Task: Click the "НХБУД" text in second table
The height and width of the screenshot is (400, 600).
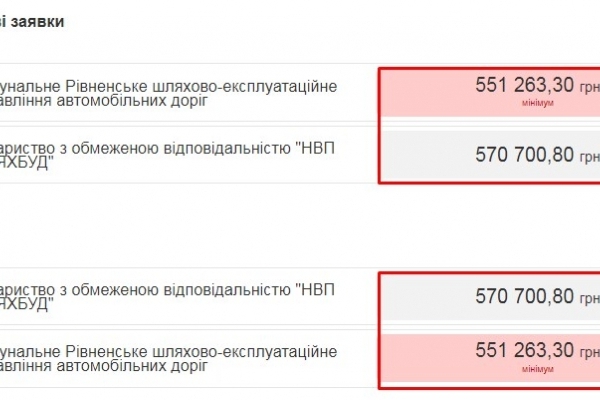Action: pyautogui.click(x=40, y=306)
